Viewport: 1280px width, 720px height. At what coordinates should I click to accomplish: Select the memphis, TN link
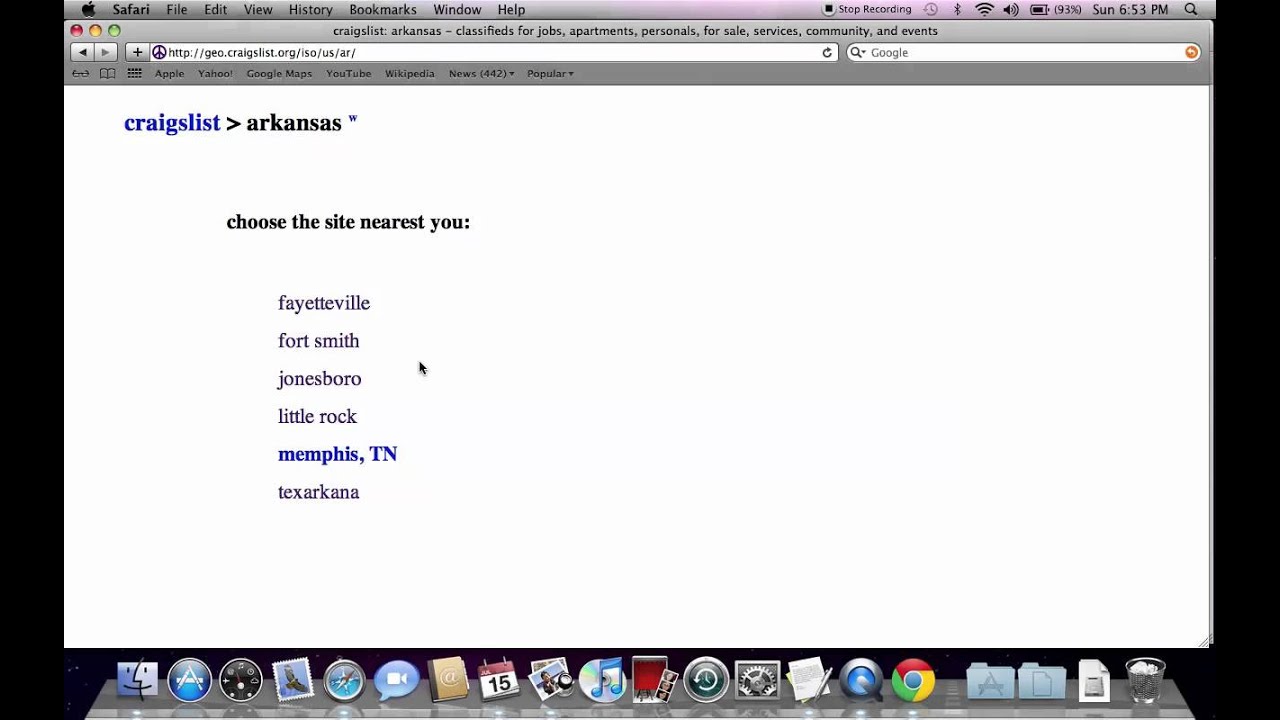click(x=337, y=454)
